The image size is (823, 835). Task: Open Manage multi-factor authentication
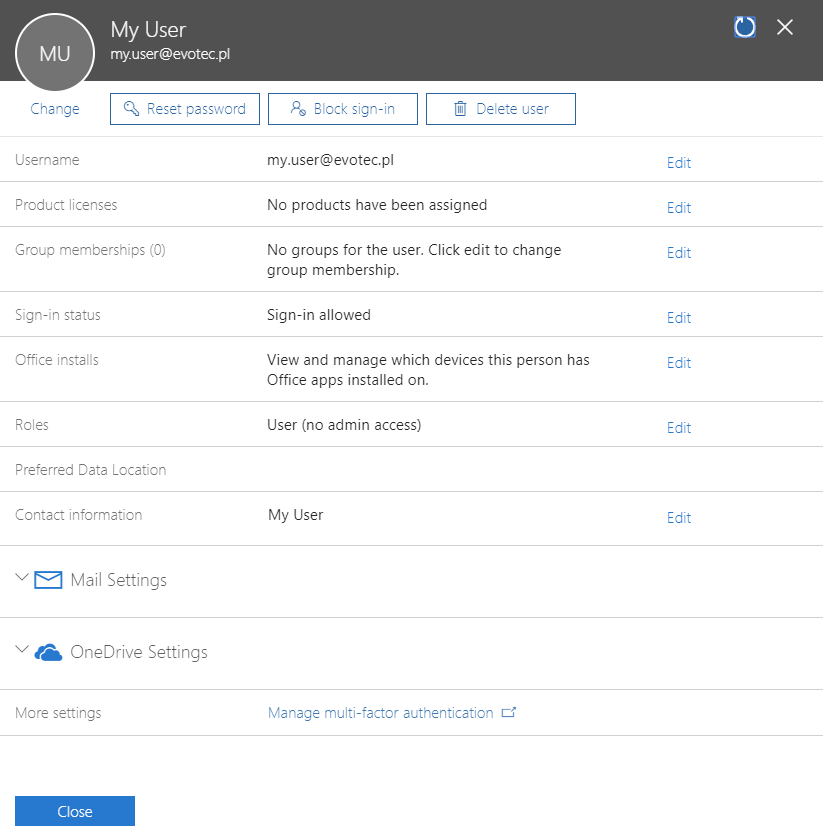[x=383, y=712]
